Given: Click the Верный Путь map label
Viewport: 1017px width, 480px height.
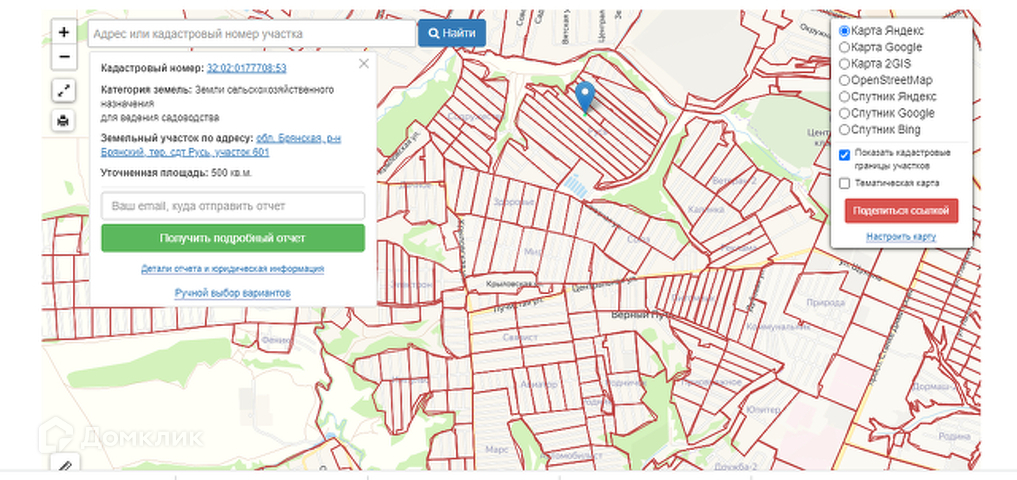Looking at the screenshot, I should click(640, 314).
